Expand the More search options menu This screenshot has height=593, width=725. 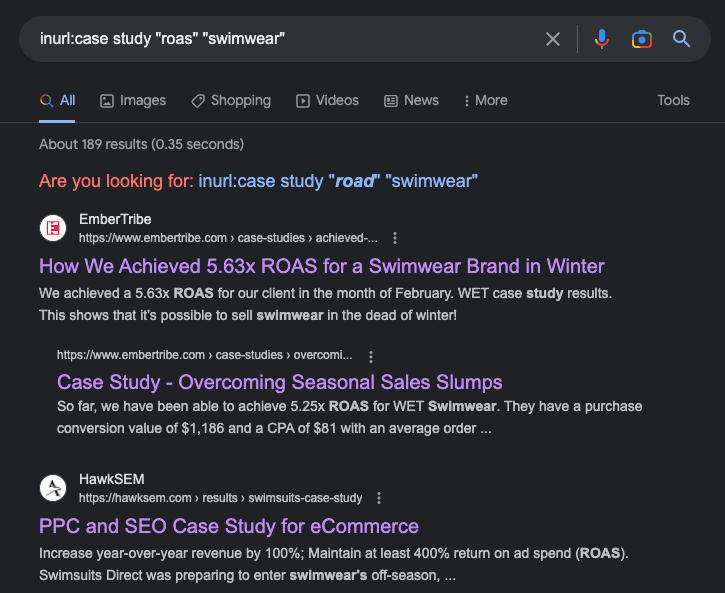(485, 100)
